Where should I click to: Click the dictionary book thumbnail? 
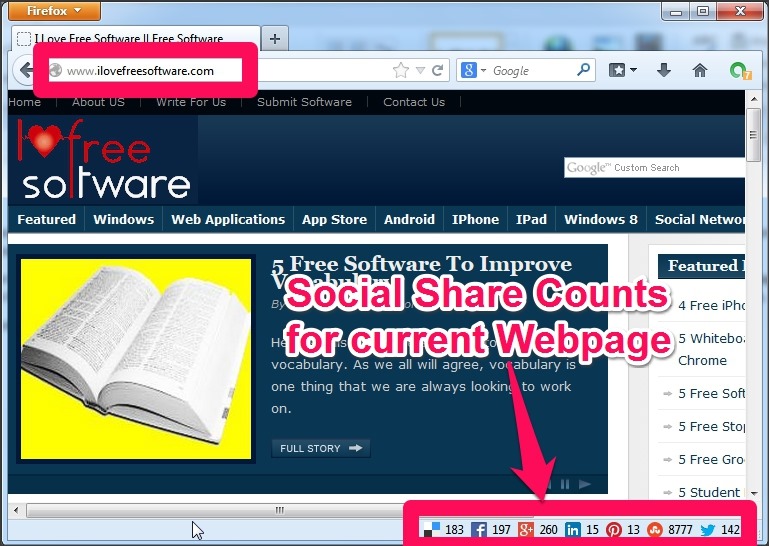tap(136, 359)
